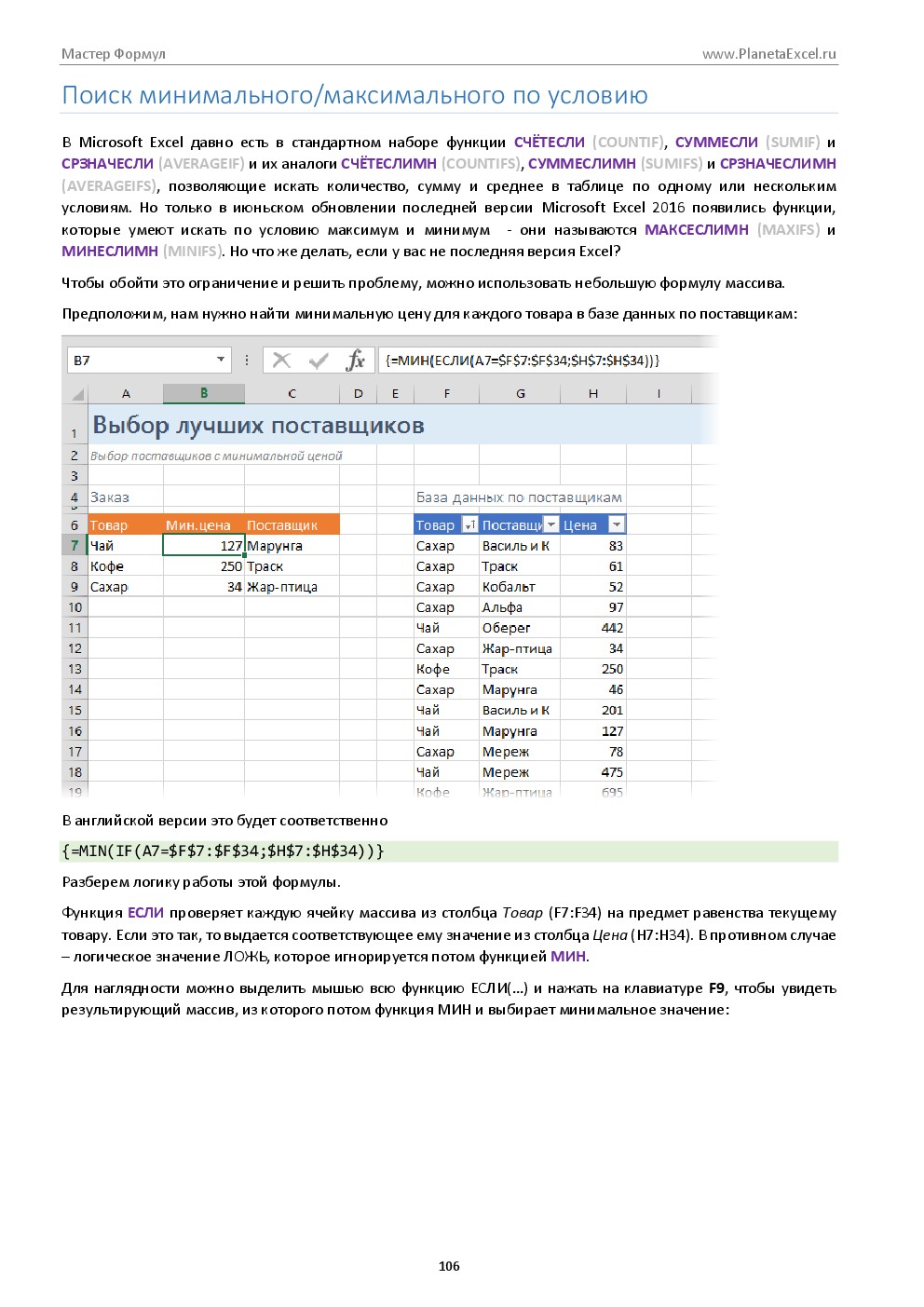The height and width of the screenshot is (1307, 924).
Task: Select column I header
Action: 659,393
